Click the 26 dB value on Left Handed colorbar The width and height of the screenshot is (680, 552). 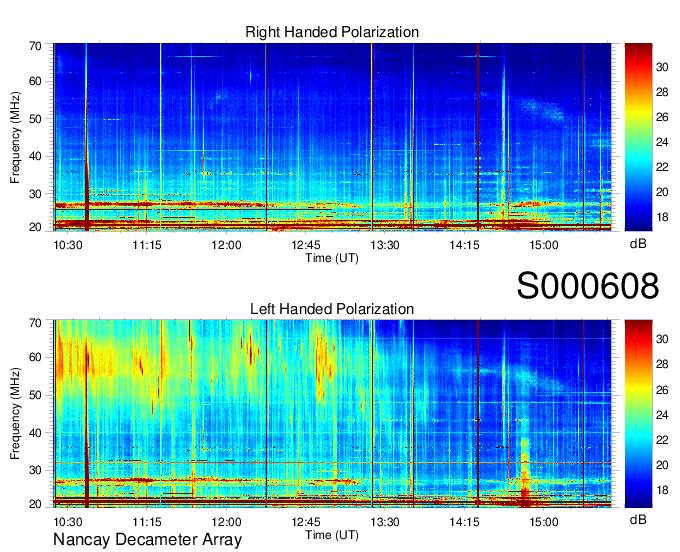coord(662,390)
